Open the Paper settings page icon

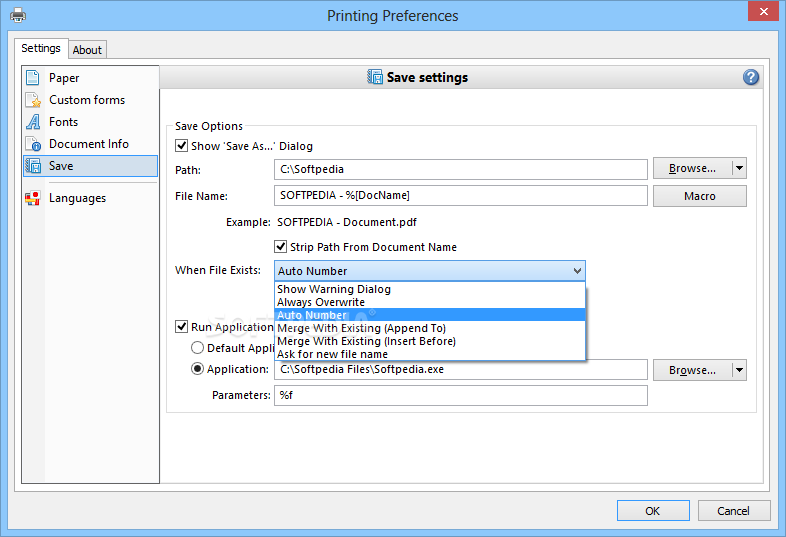[33, 78]
